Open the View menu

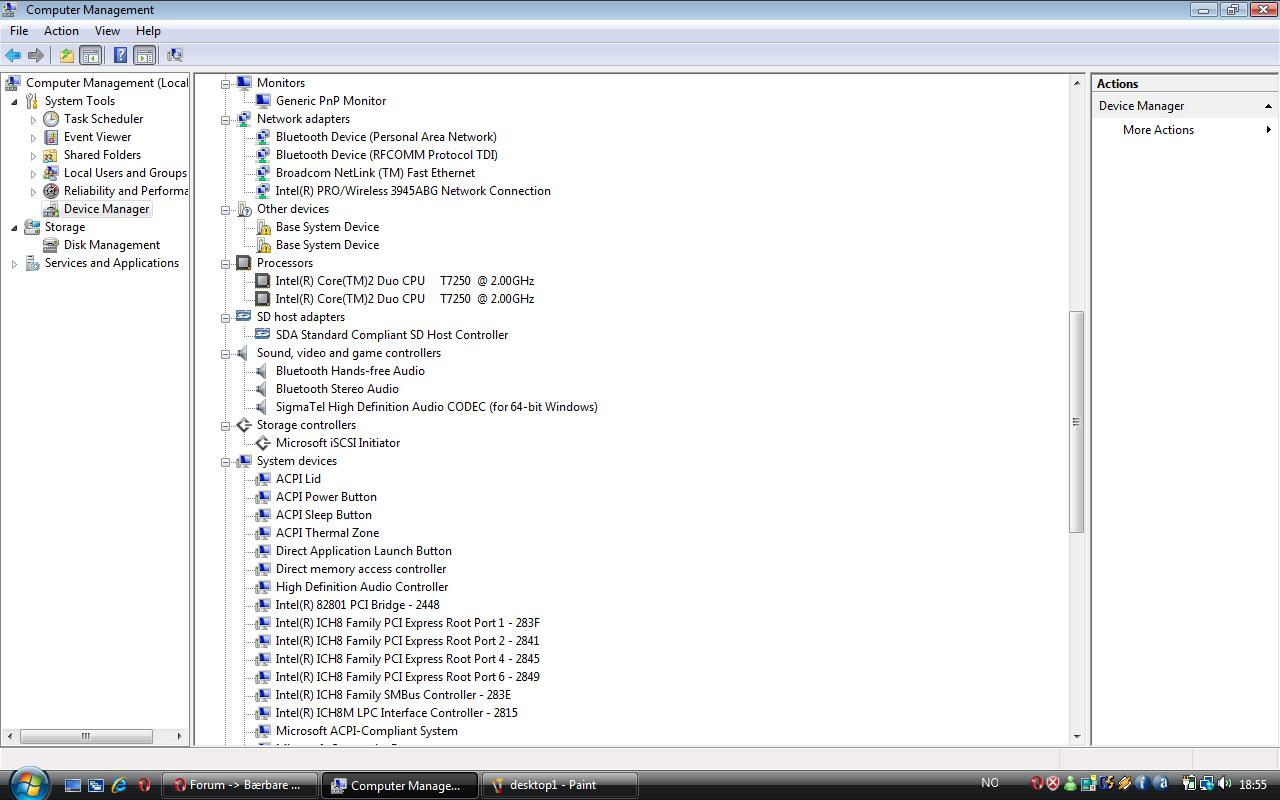(107, 31)
